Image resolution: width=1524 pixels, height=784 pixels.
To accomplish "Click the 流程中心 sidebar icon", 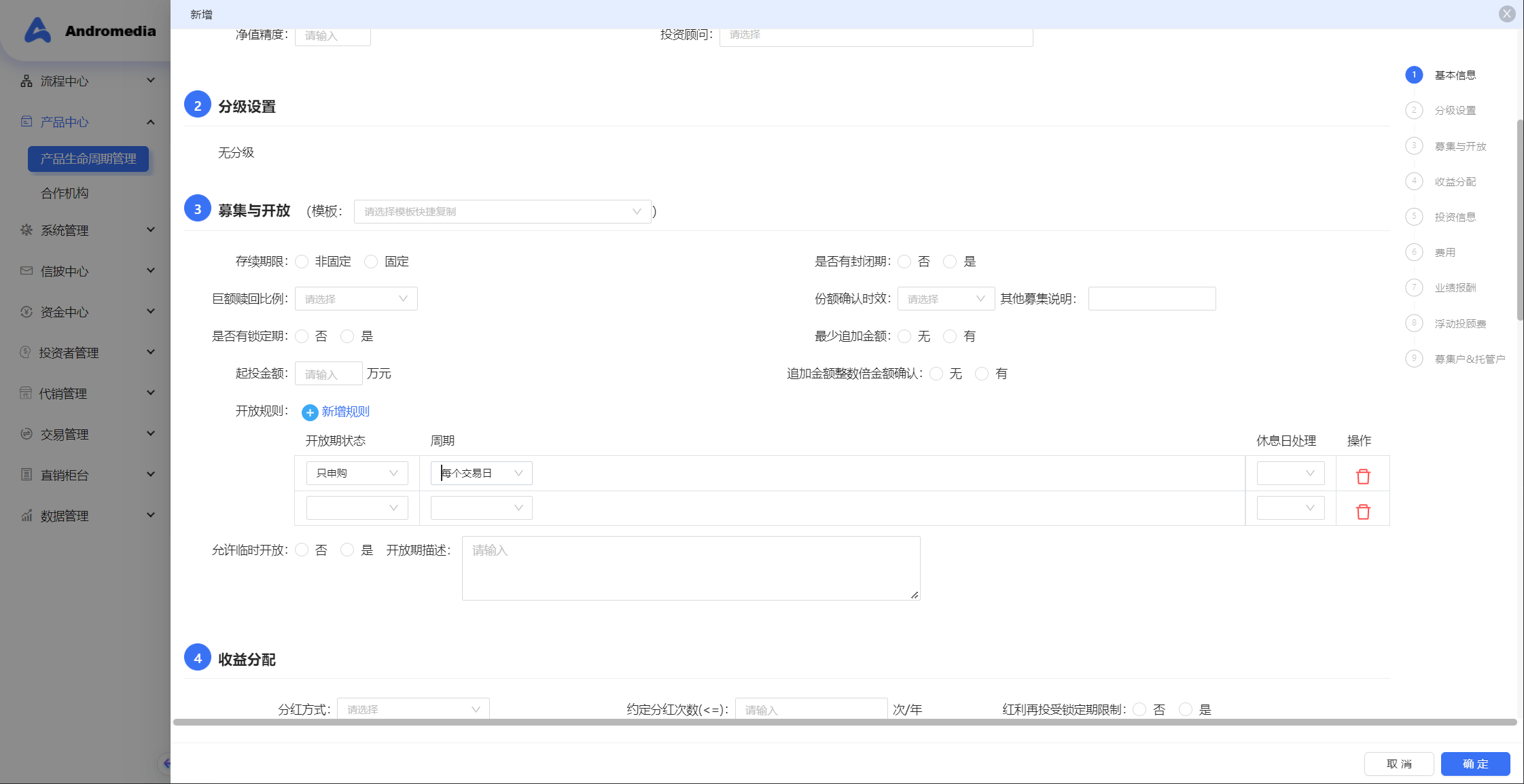I will pyautogui.click(x=26, y=81).
